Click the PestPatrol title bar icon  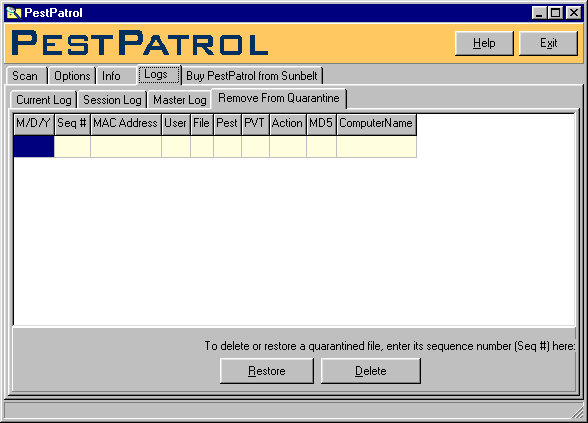(x=14, y=13)
